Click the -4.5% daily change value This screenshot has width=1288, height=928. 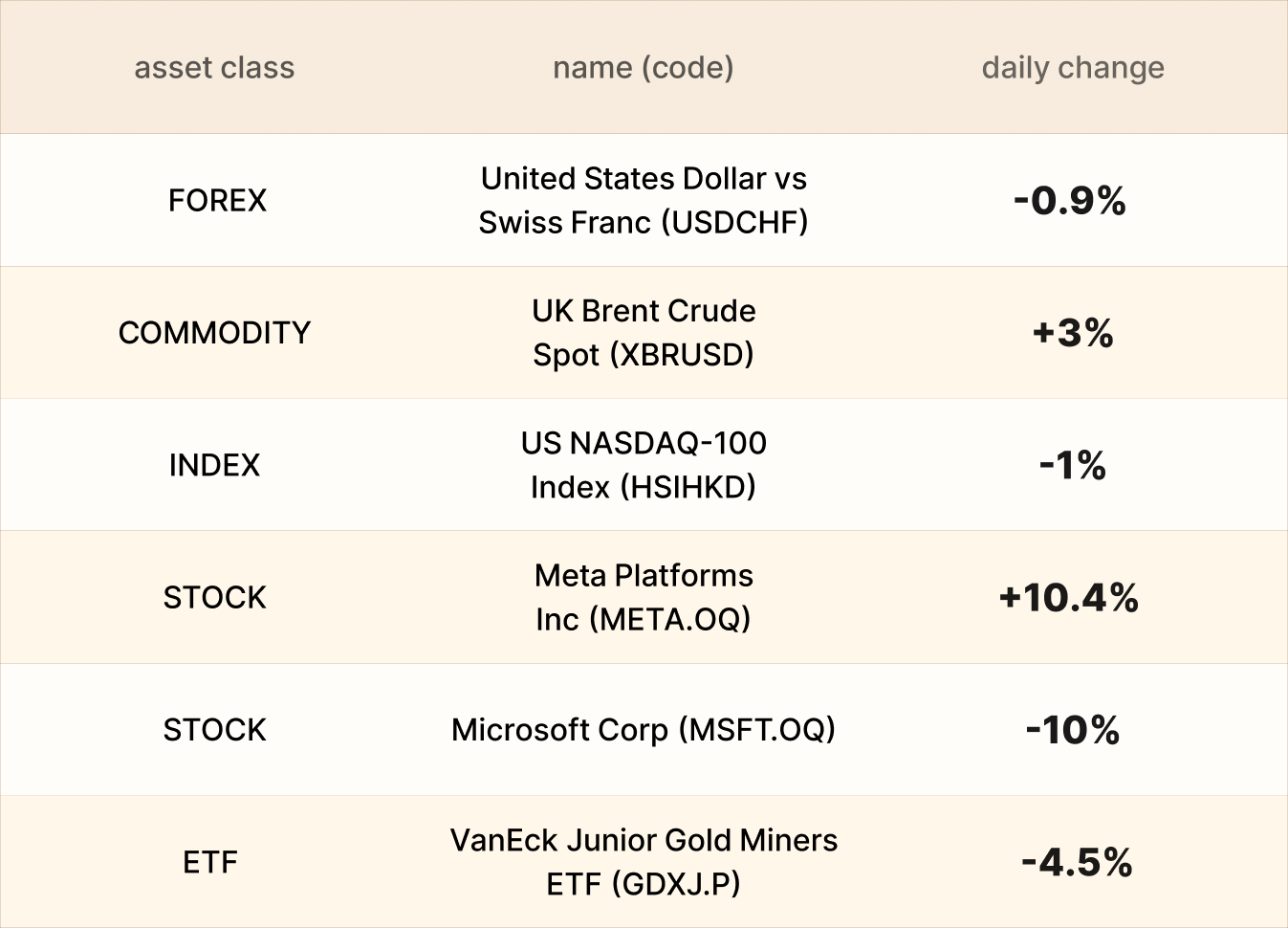click(1077, 862)
